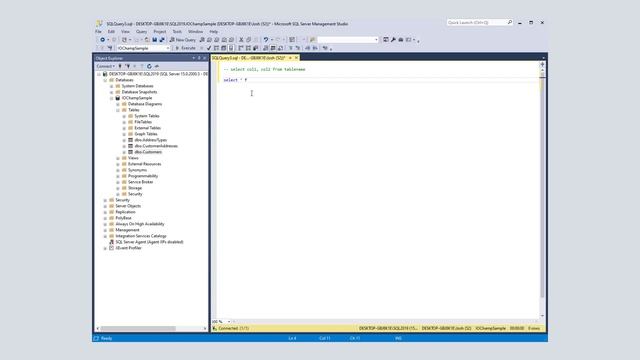
Task: Select the Replication folder
Action: [125, 212]
